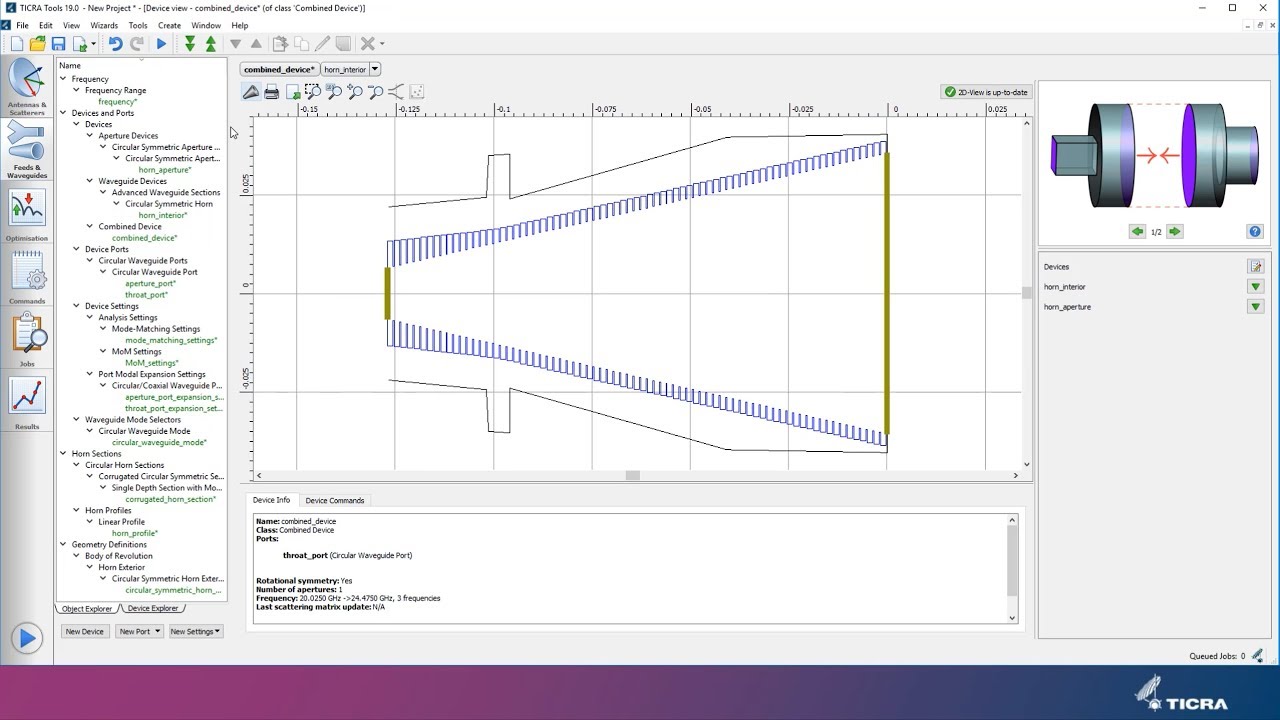Open Commands sidebar section
The height and width of the screenshot is (720, 1280).
[x=27, y=277]
